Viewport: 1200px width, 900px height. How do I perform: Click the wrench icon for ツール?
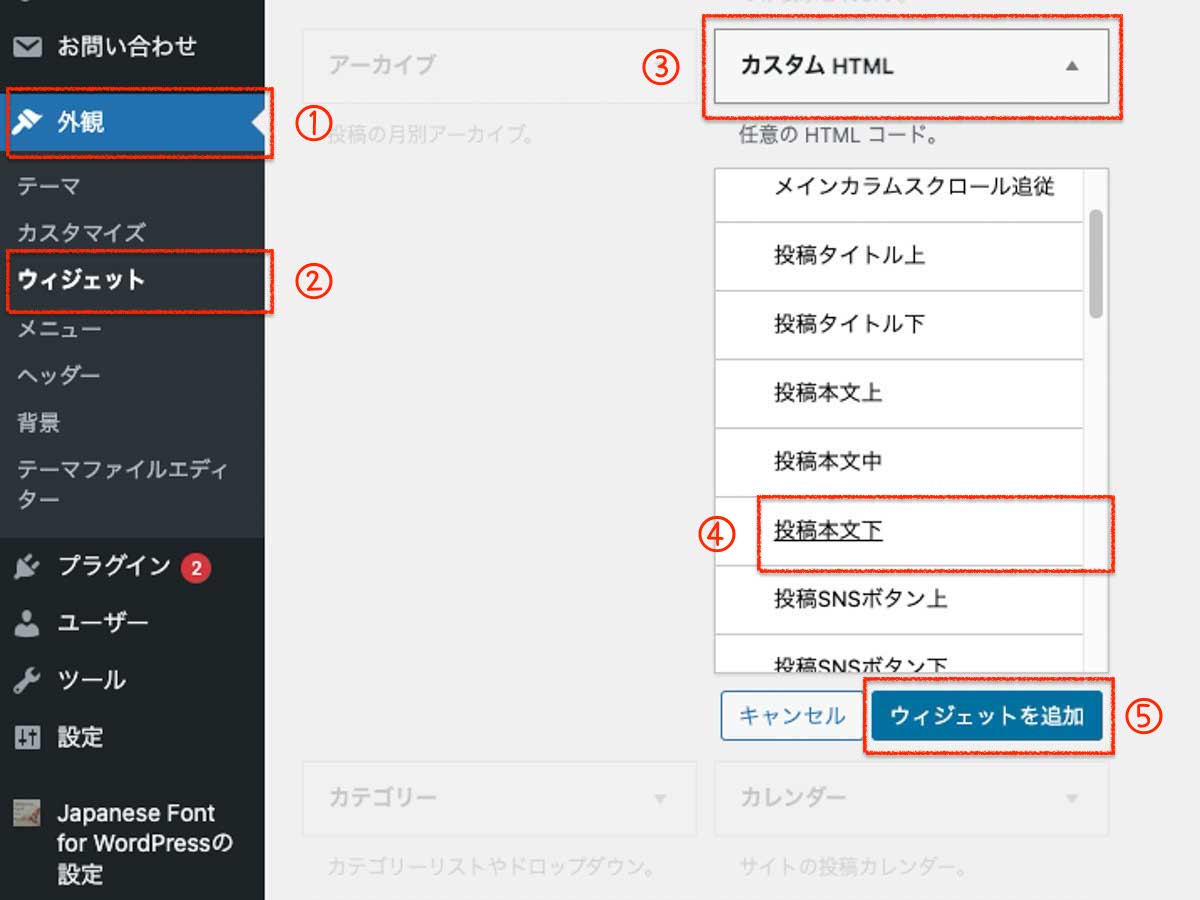coord(27,681)
